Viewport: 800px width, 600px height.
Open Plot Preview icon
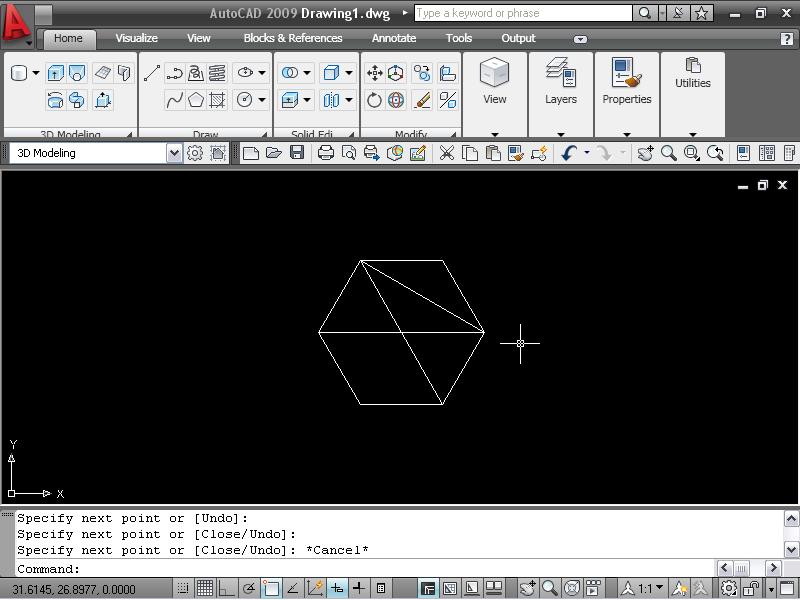point(349,153)
